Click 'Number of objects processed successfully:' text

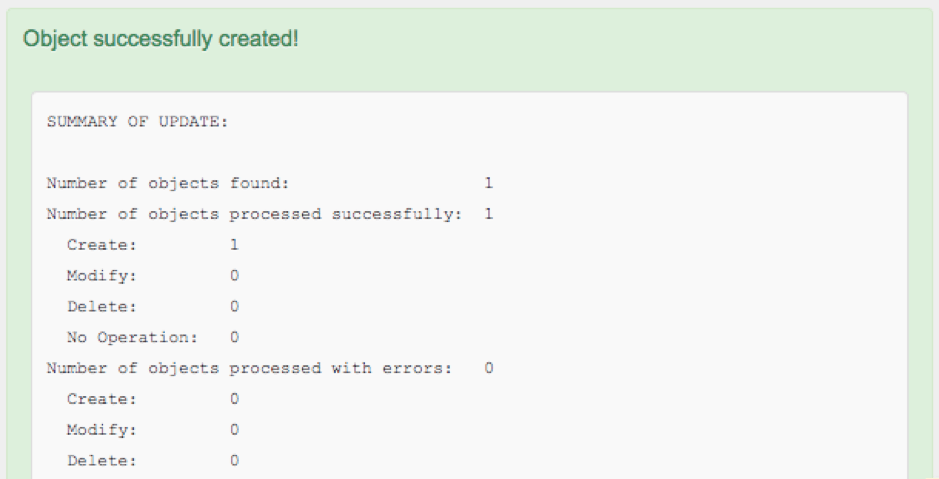(254, 214)
